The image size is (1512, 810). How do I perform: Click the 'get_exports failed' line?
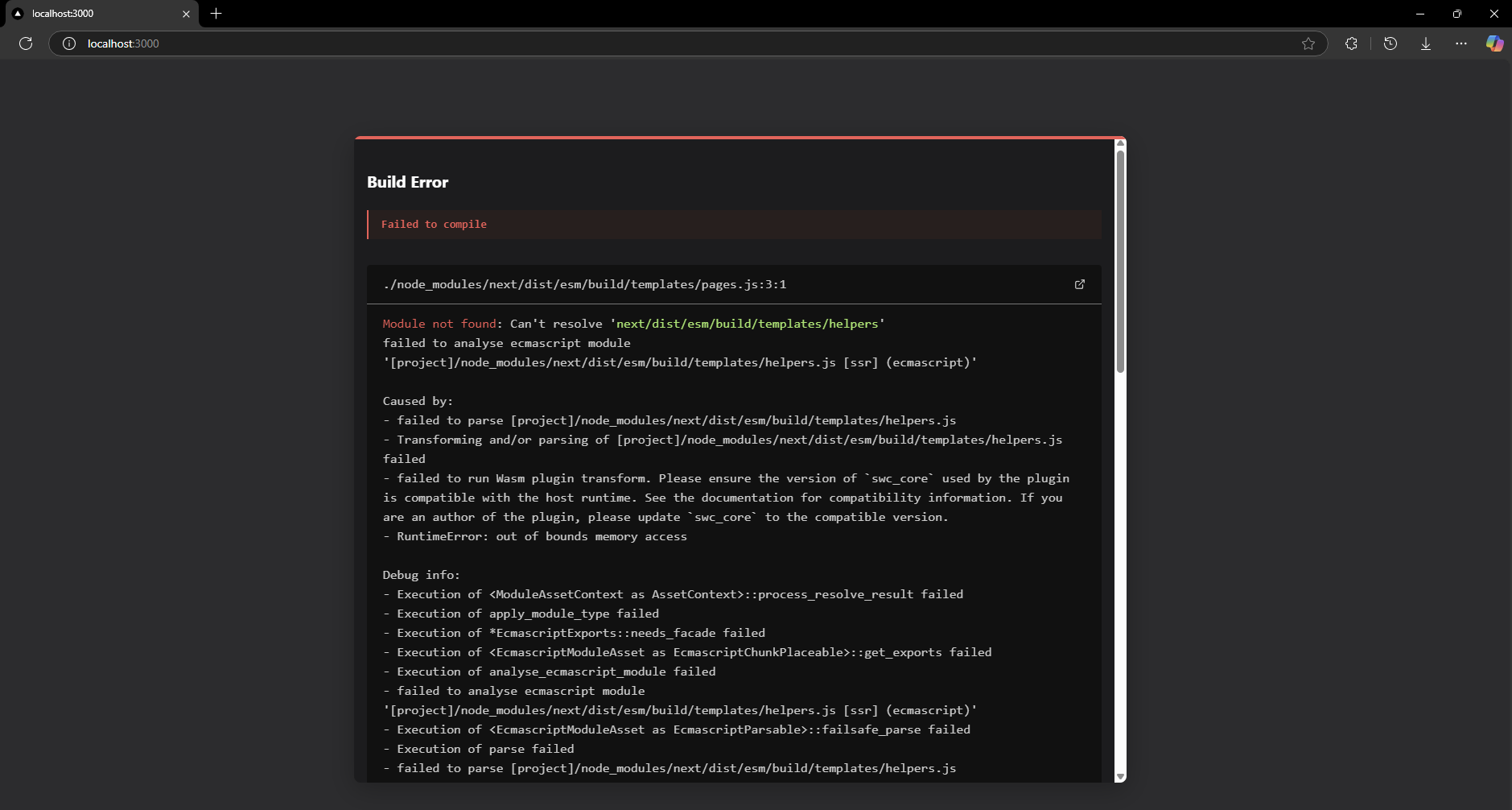click(687, 652)
